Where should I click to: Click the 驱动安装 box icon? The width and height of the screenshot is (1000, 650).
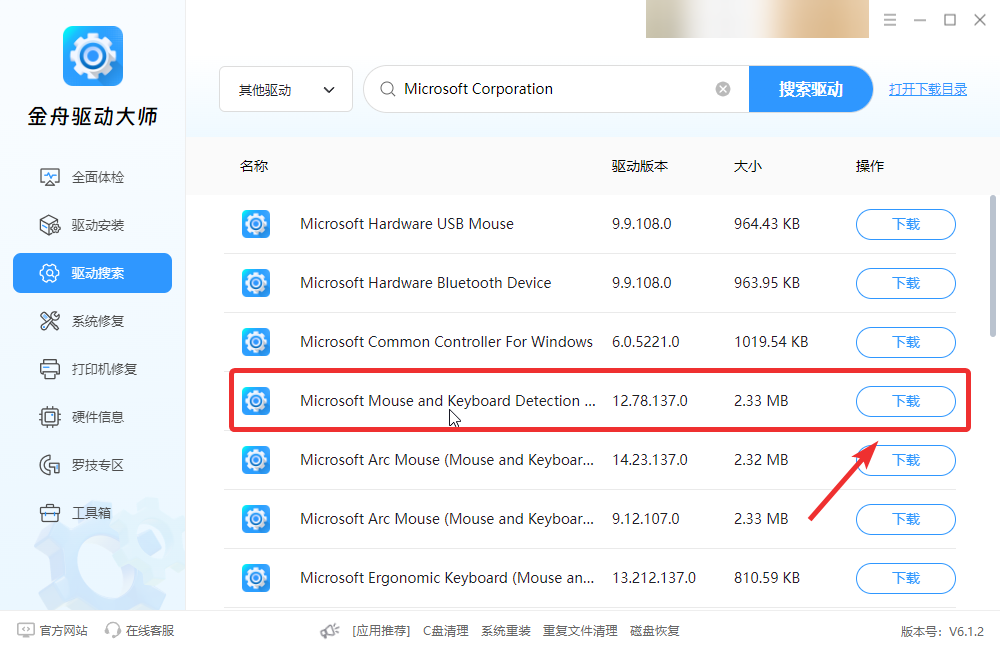coord(50,225)
